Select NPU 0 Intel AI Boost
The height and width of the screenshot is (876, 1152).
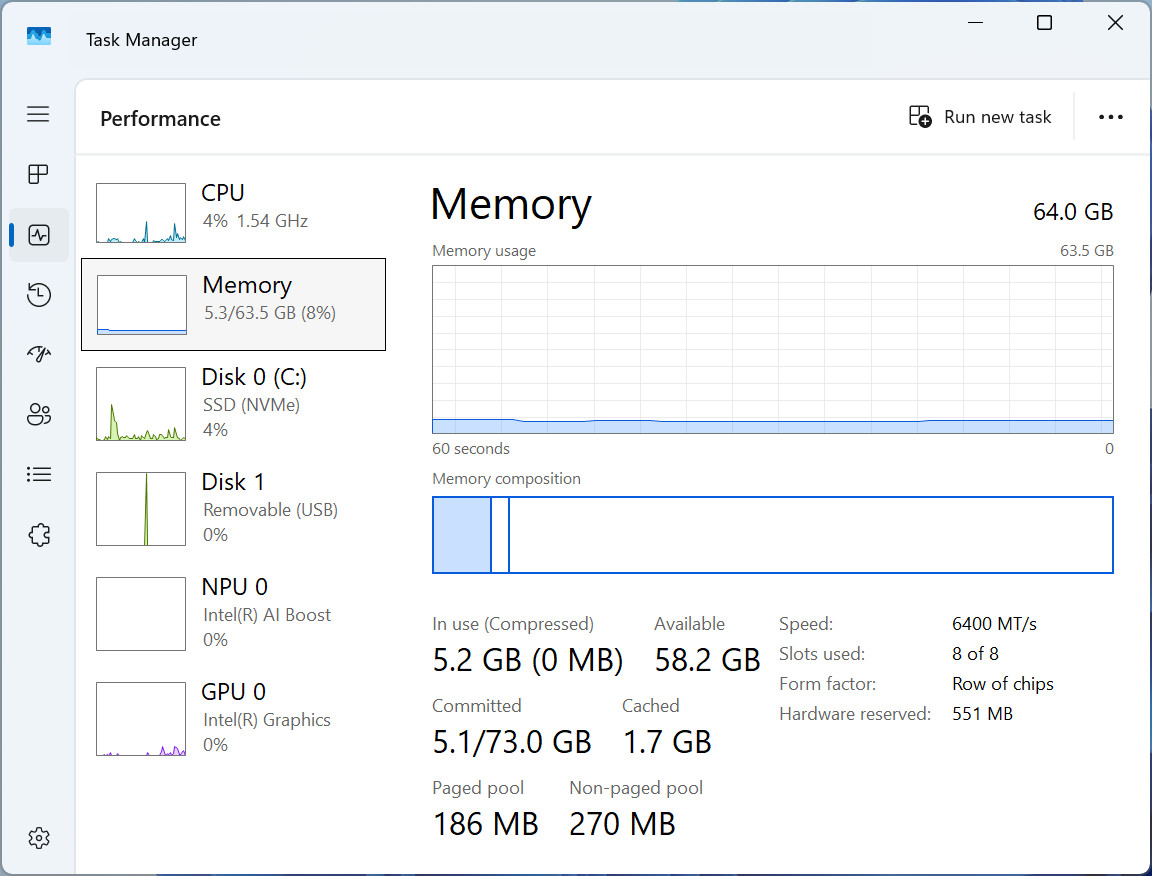(x=234, y=613)
